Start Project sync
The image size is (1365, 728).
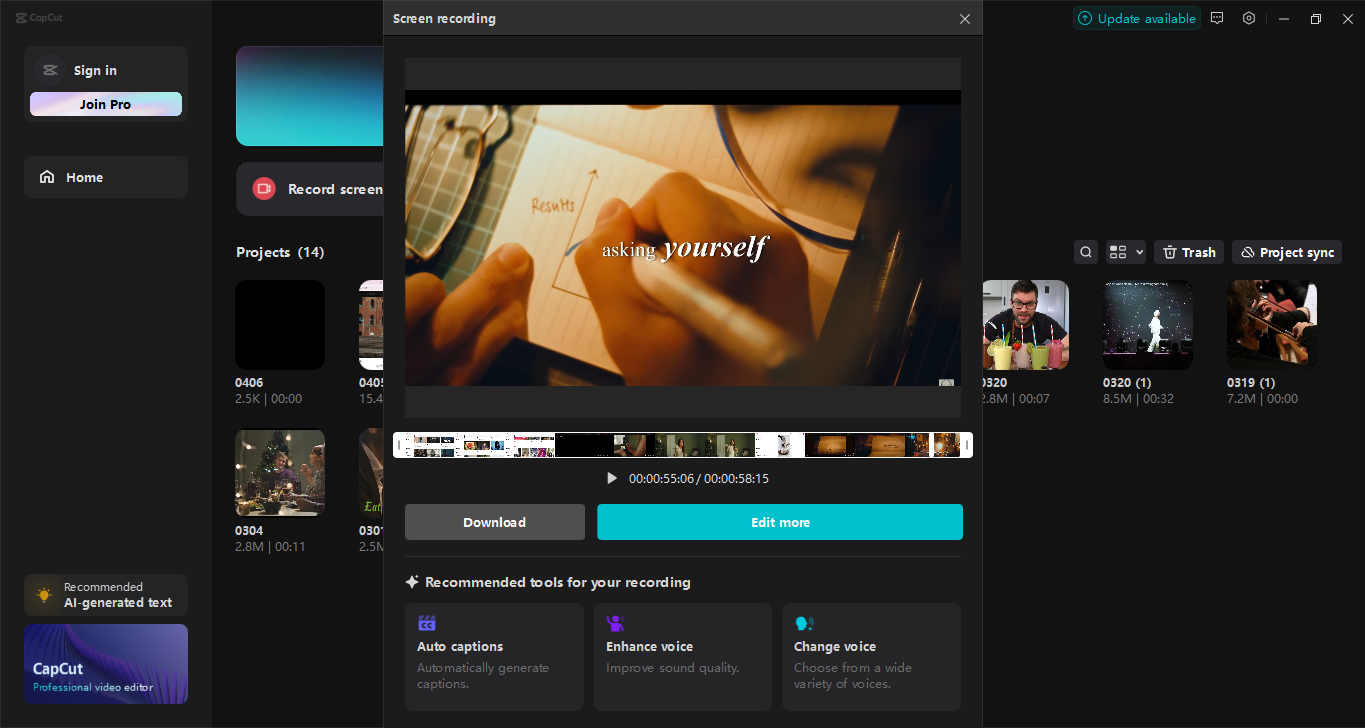pyautogui.click(x=1286, y=251)
